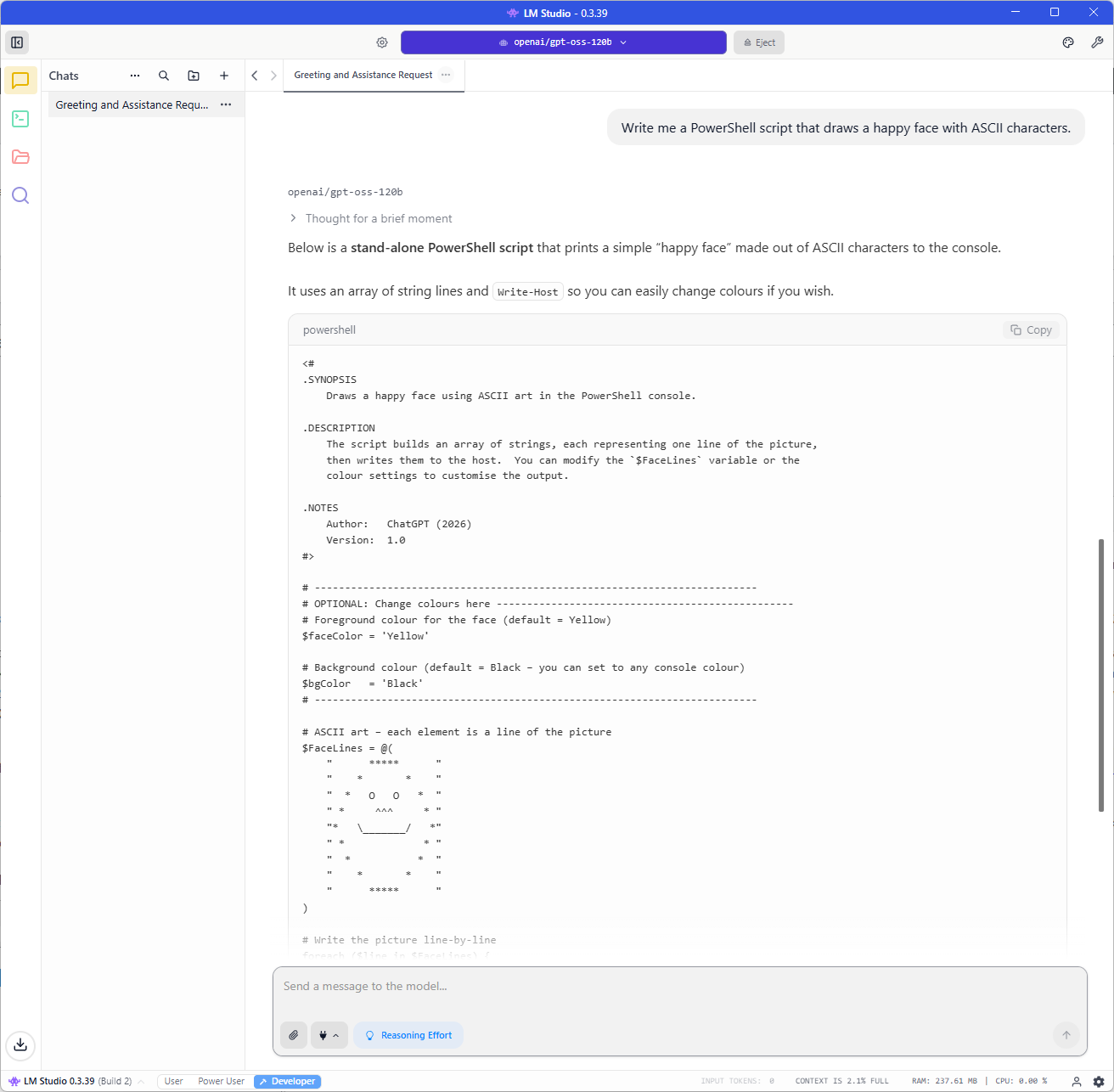Open the openai/gpt-oss-120b model selector dropdown

coord(563,42)
